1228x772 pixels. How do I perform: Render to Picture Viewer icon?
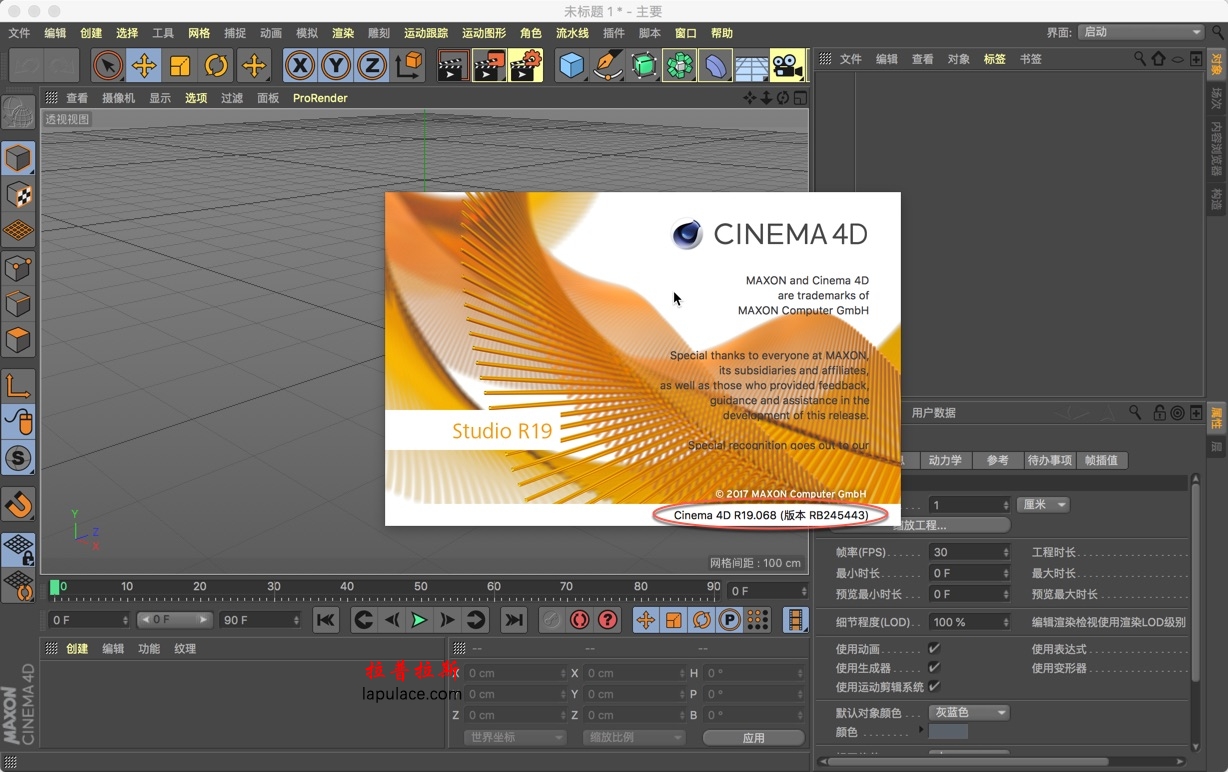(489, 66)
